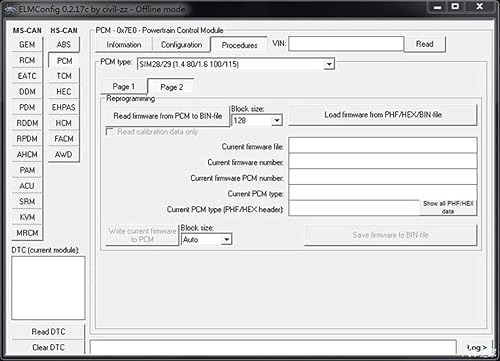Choose the AWD module
Image resolution: width=500 pixels, height=361 pixels.
(64, 154)
